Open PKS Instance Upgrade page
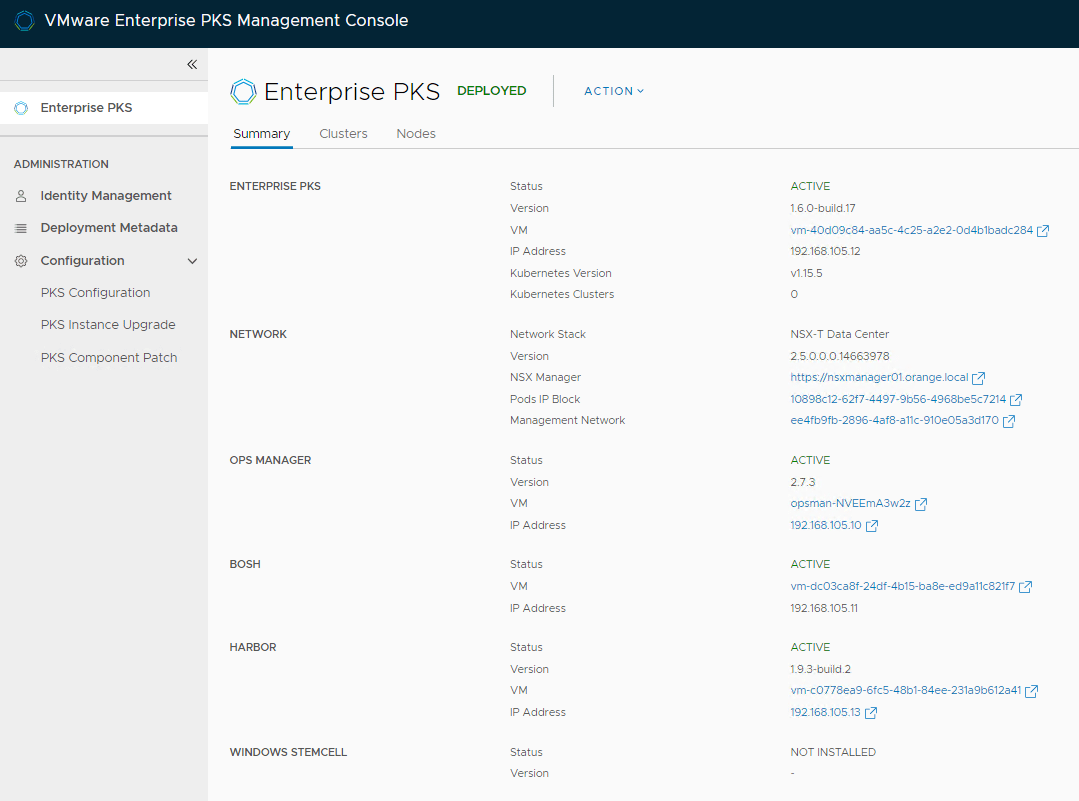 coord(108,325)
